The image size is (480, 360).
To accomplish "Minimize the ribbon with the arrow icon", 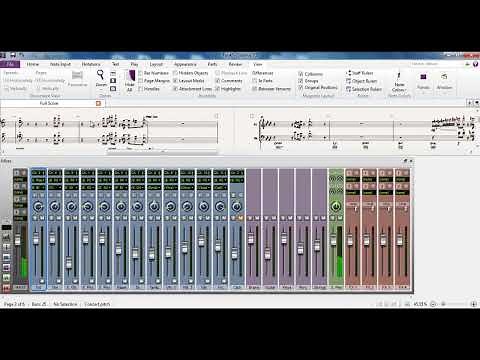I will (x=468, y=64).
